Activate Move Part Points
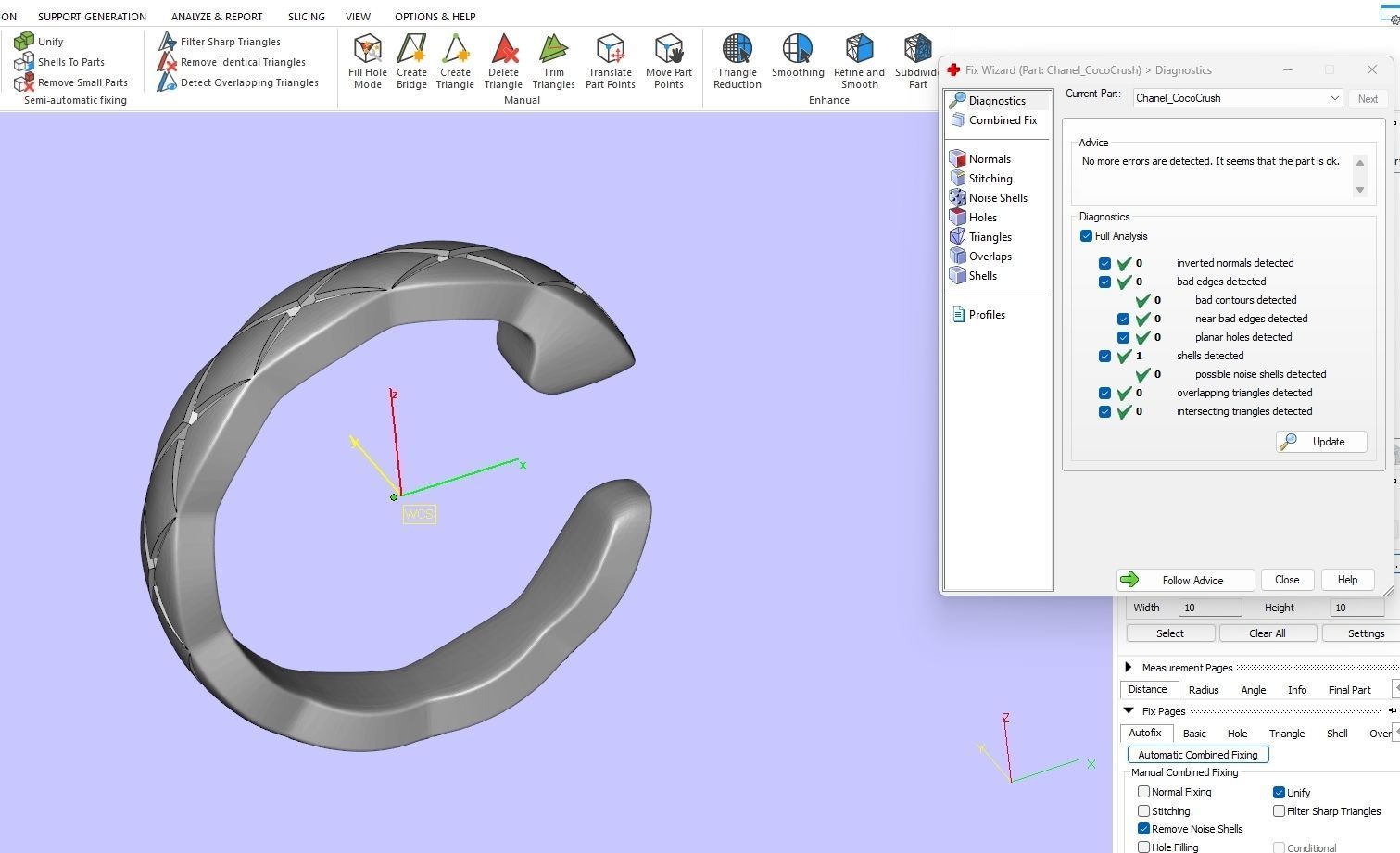This screenshot has width=1400, height=853. [x=669, y=61]
